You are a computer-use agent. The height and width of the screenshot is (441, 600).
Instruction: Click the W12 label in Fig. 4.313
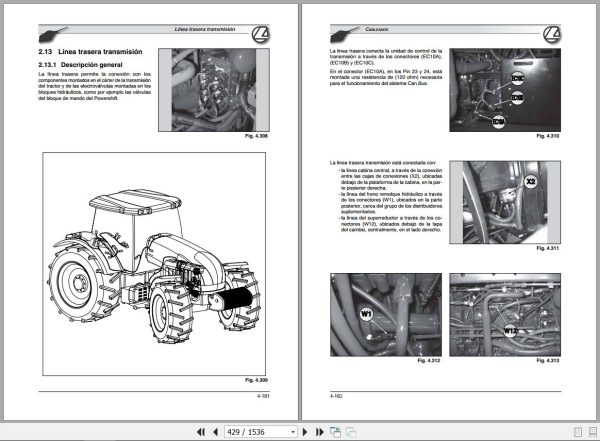point(510,330)
